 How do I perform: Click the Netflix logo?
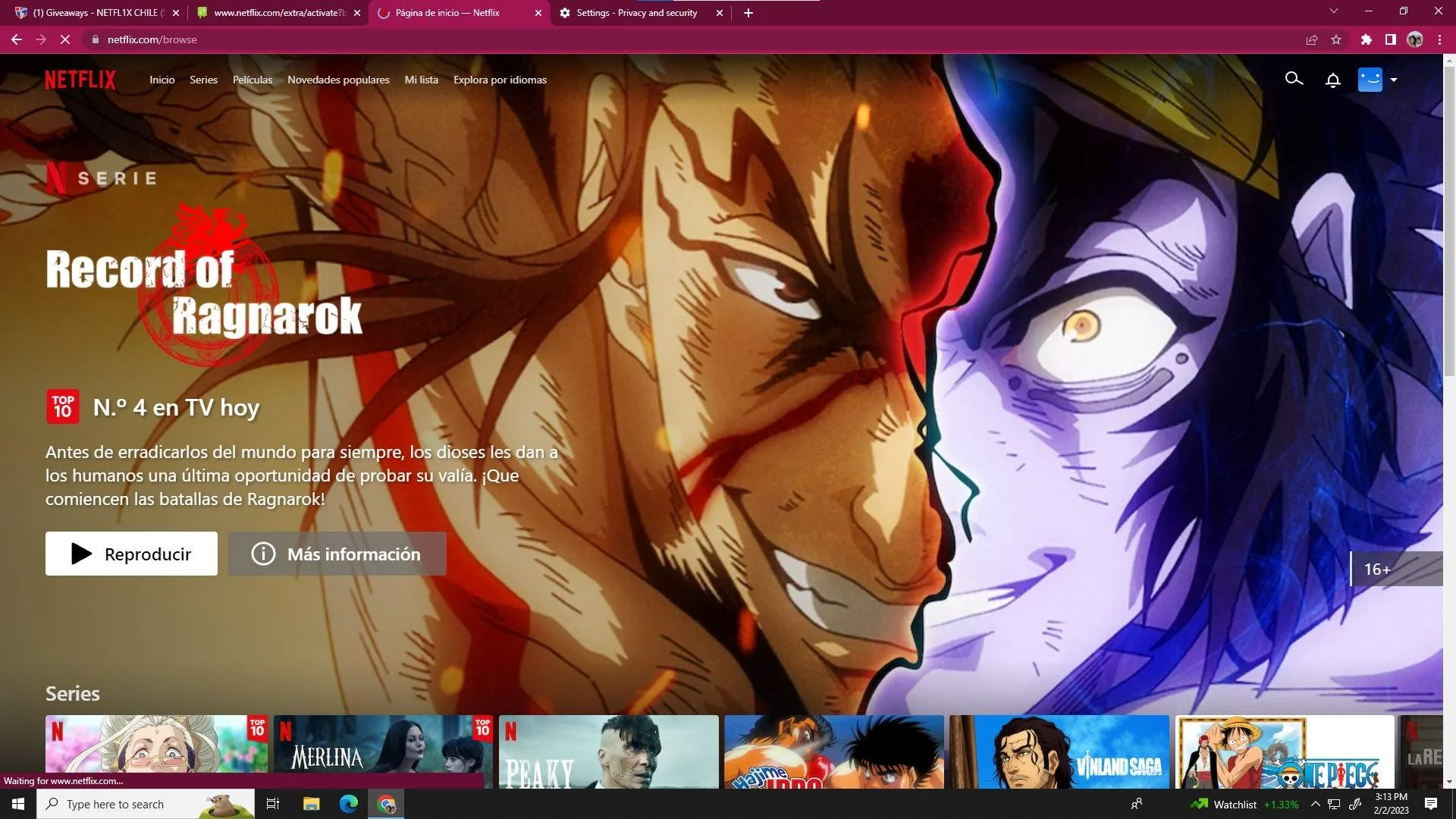pyautogui.click(x=80, y=80)
